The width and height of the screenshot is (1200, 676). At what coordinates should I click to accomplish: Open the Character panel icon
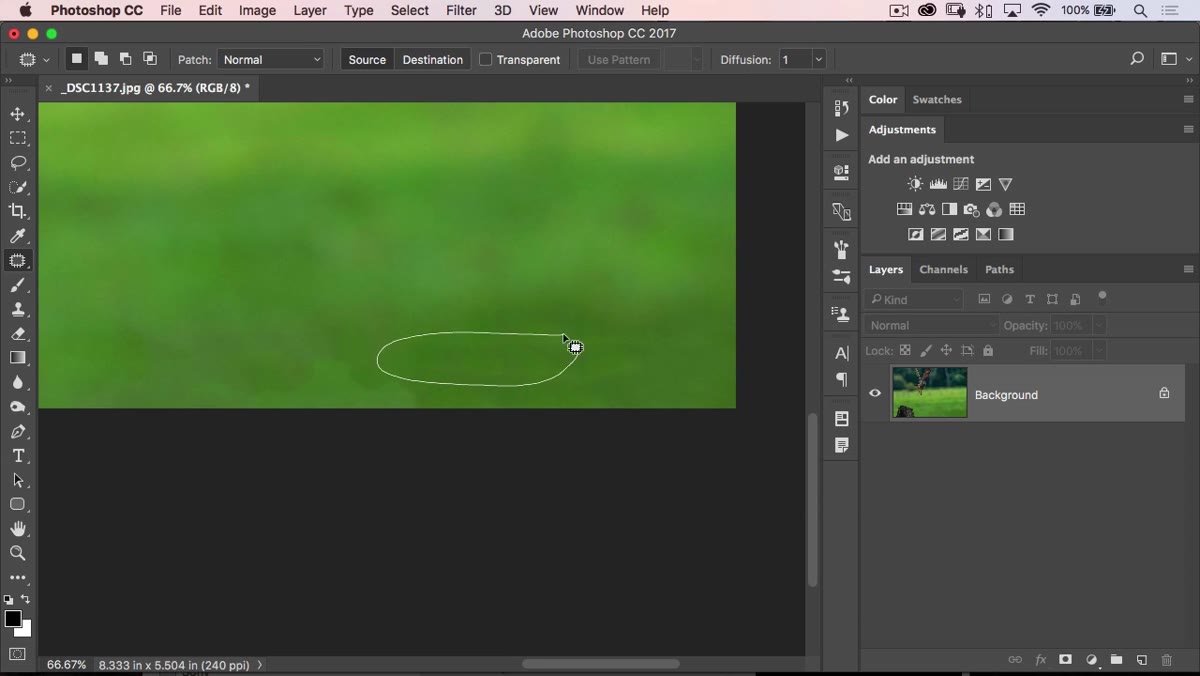pos(841,353)
